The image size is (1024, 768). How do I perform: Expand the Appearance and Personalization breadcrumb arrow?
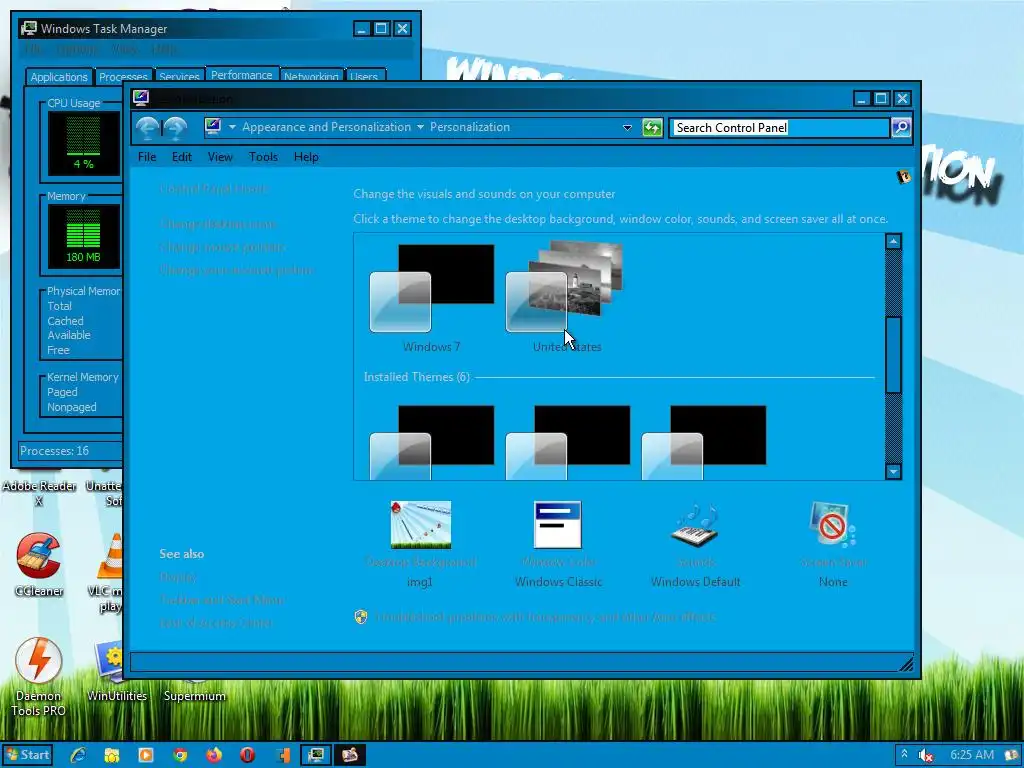tap(420, 127)
